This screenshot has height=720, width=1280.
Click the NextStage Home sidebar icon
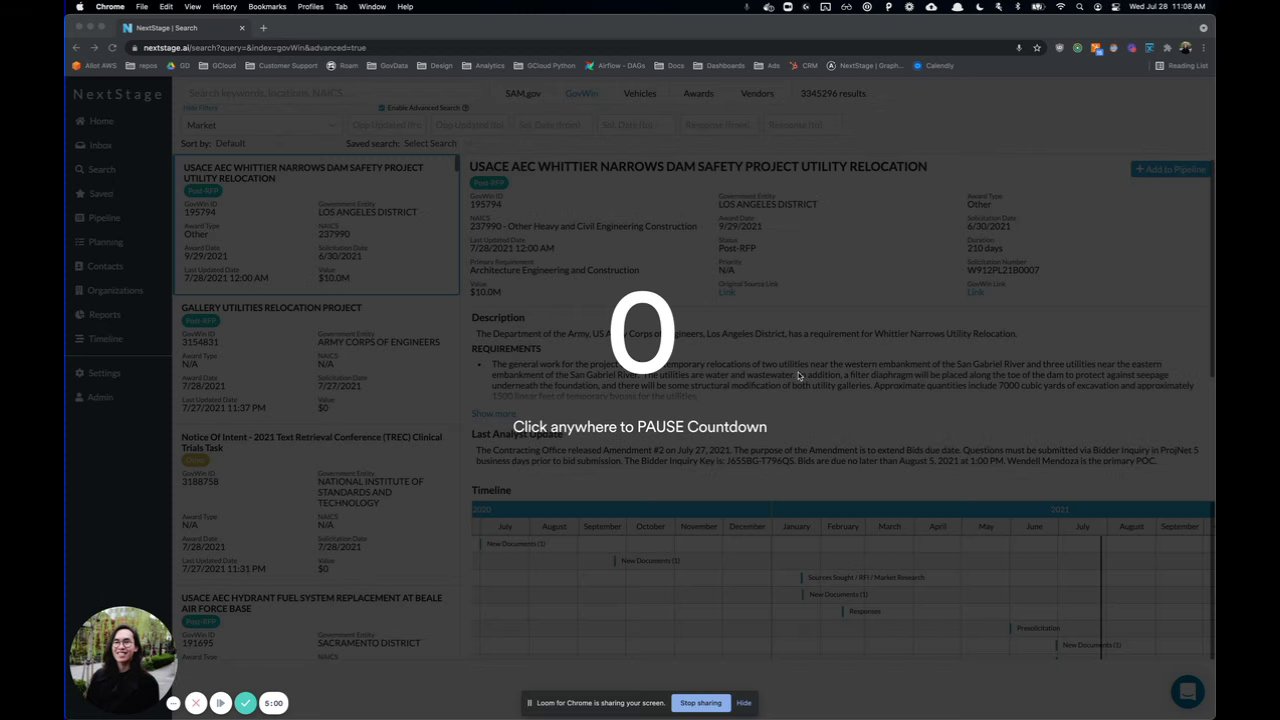80,121
